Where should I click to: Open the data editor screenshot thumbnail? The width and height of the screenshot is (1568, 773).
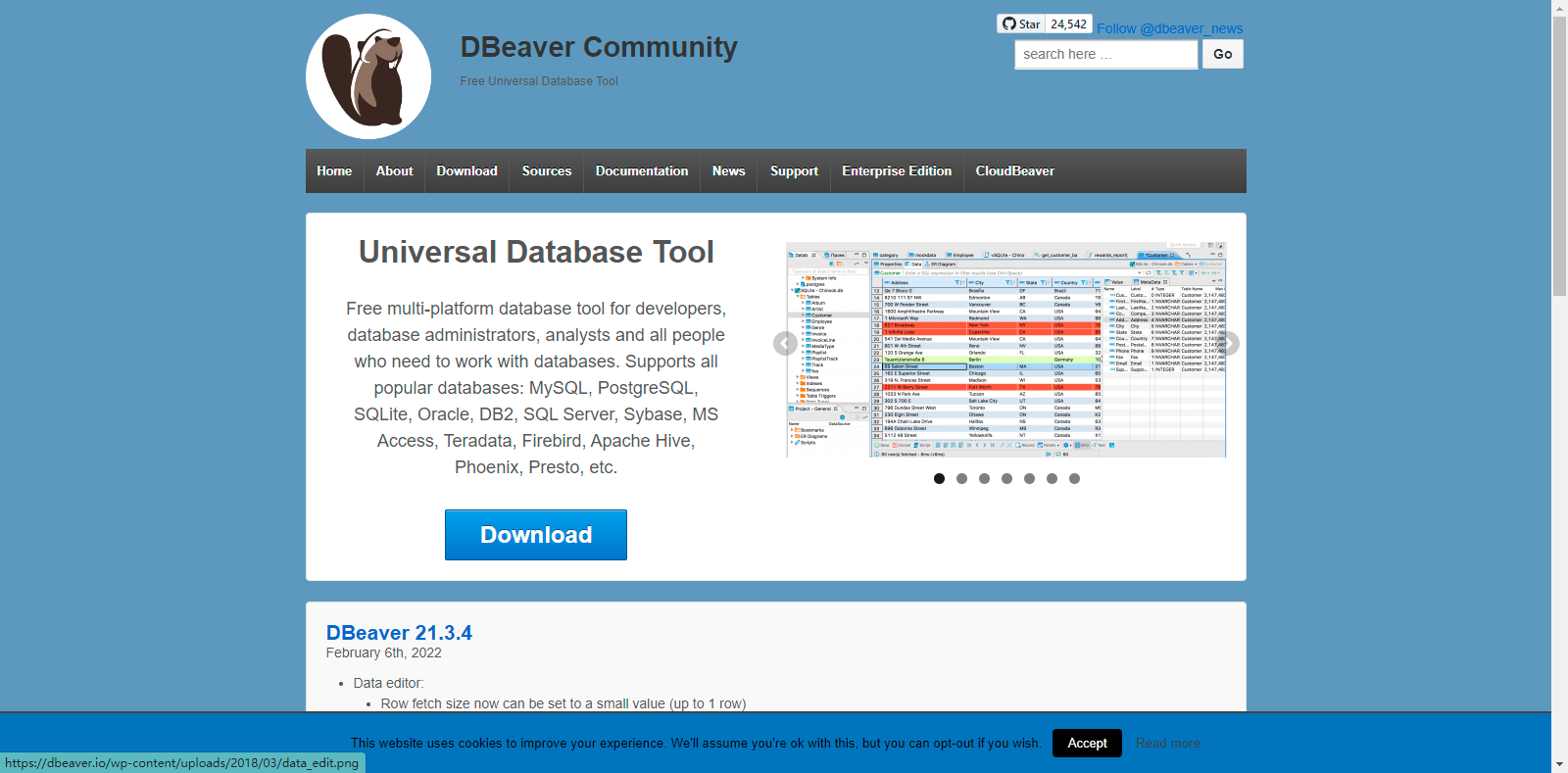1006,350
